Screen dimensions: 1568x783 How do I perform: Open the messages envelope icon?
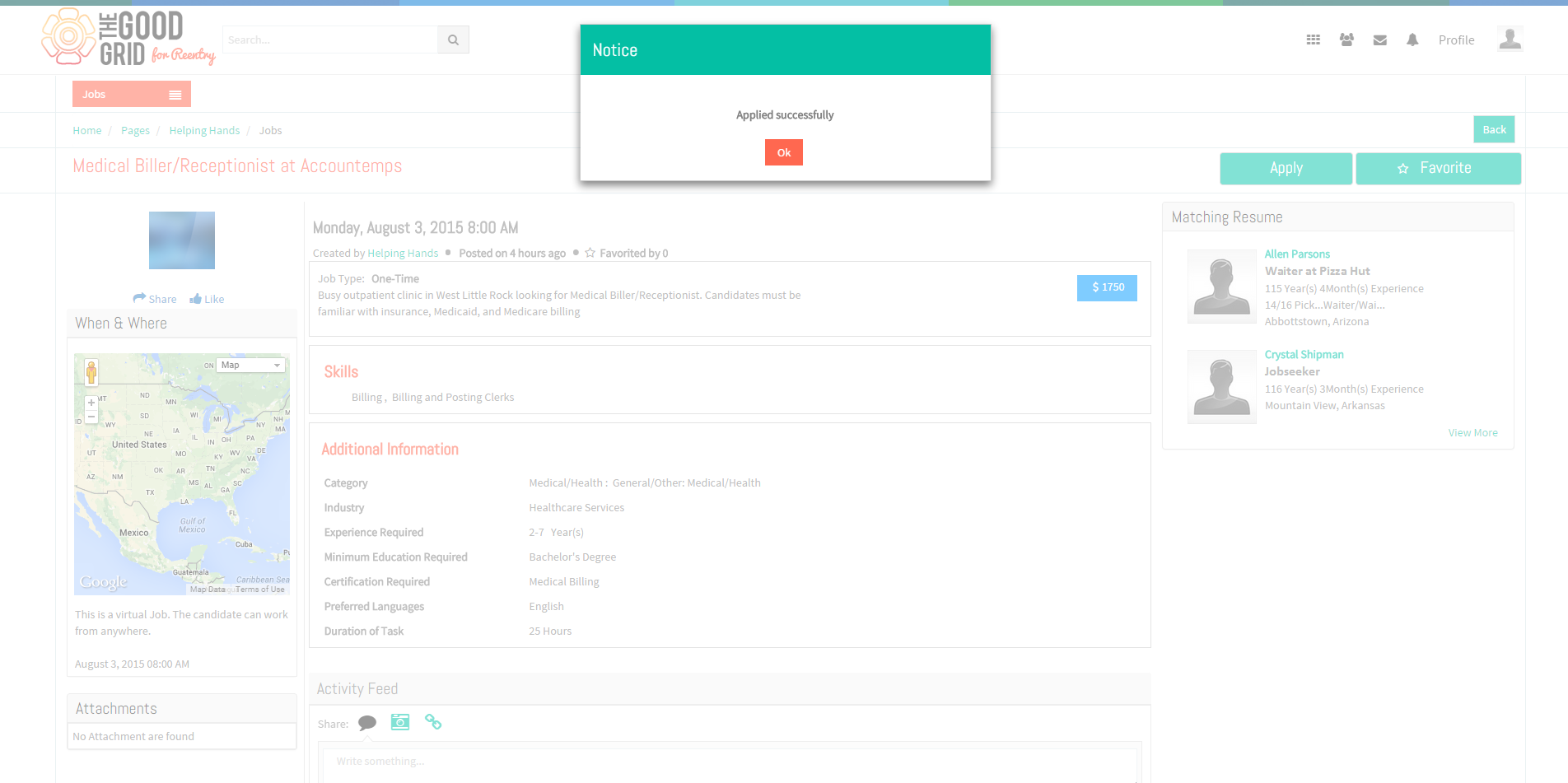[x=1380, y=40]
